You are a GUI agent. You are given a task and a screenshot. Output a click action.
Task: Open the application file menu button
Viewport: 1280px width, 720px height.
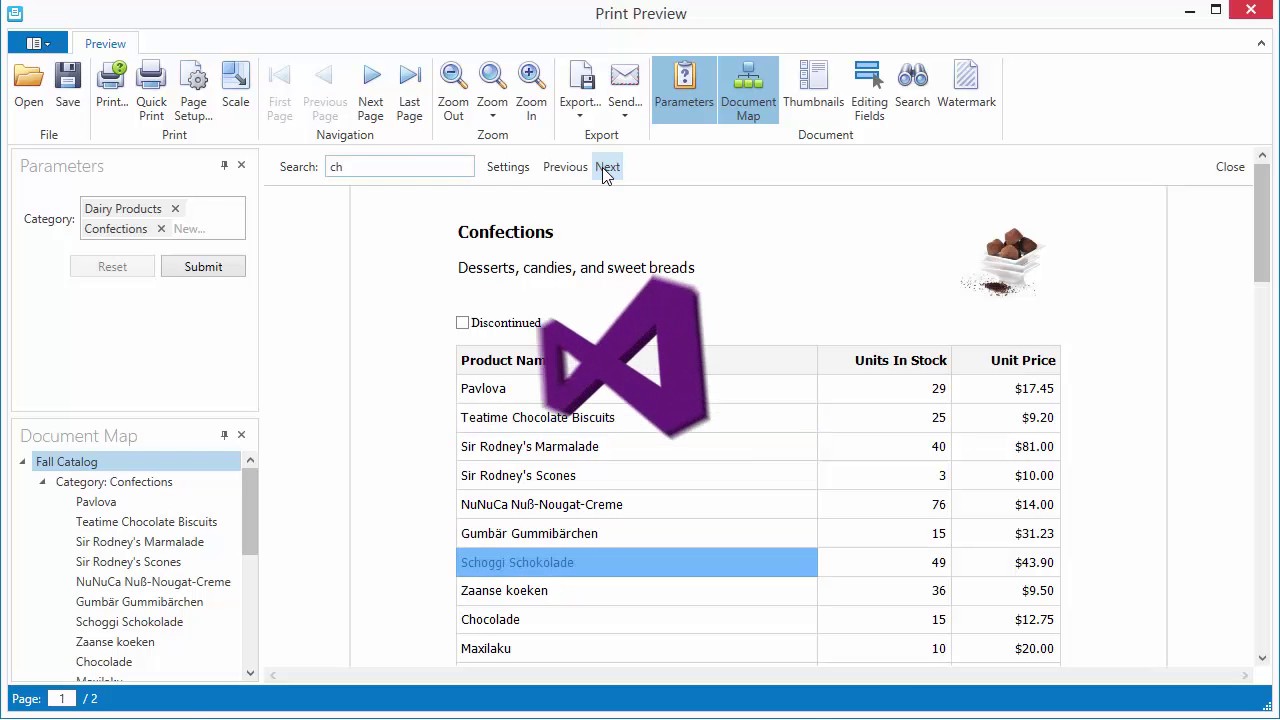(38, 43)
